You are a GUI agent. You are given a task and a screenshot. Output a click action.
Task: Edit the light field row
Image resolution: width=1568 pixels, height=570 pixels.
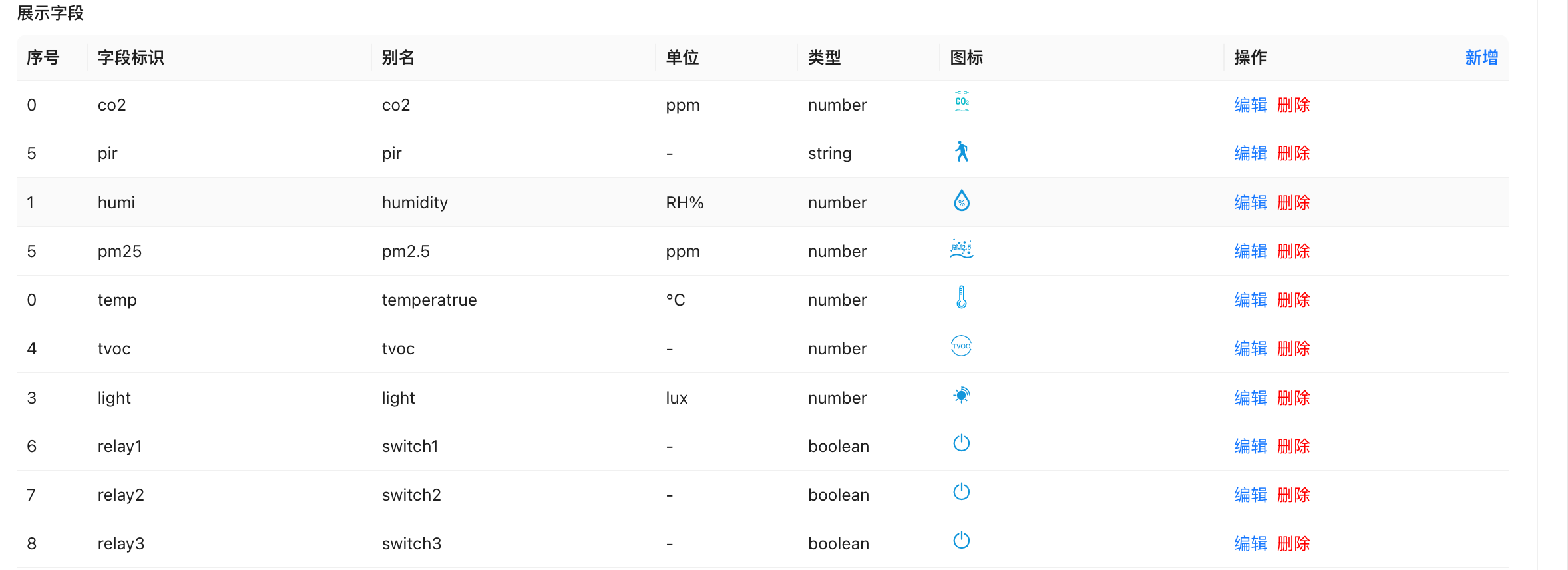click(x=1251, y=398)
